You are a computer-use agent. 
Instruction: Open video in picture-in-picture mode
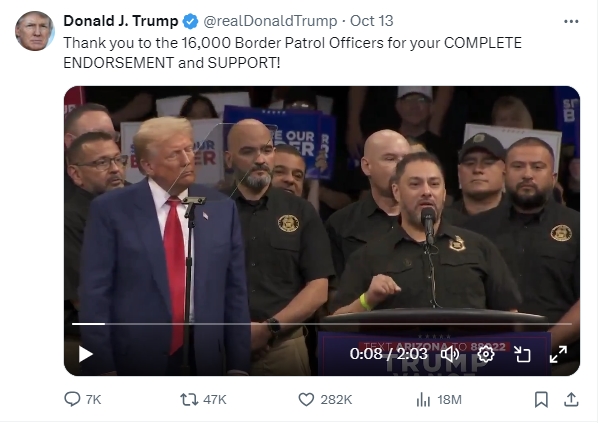tap(522, 354)
